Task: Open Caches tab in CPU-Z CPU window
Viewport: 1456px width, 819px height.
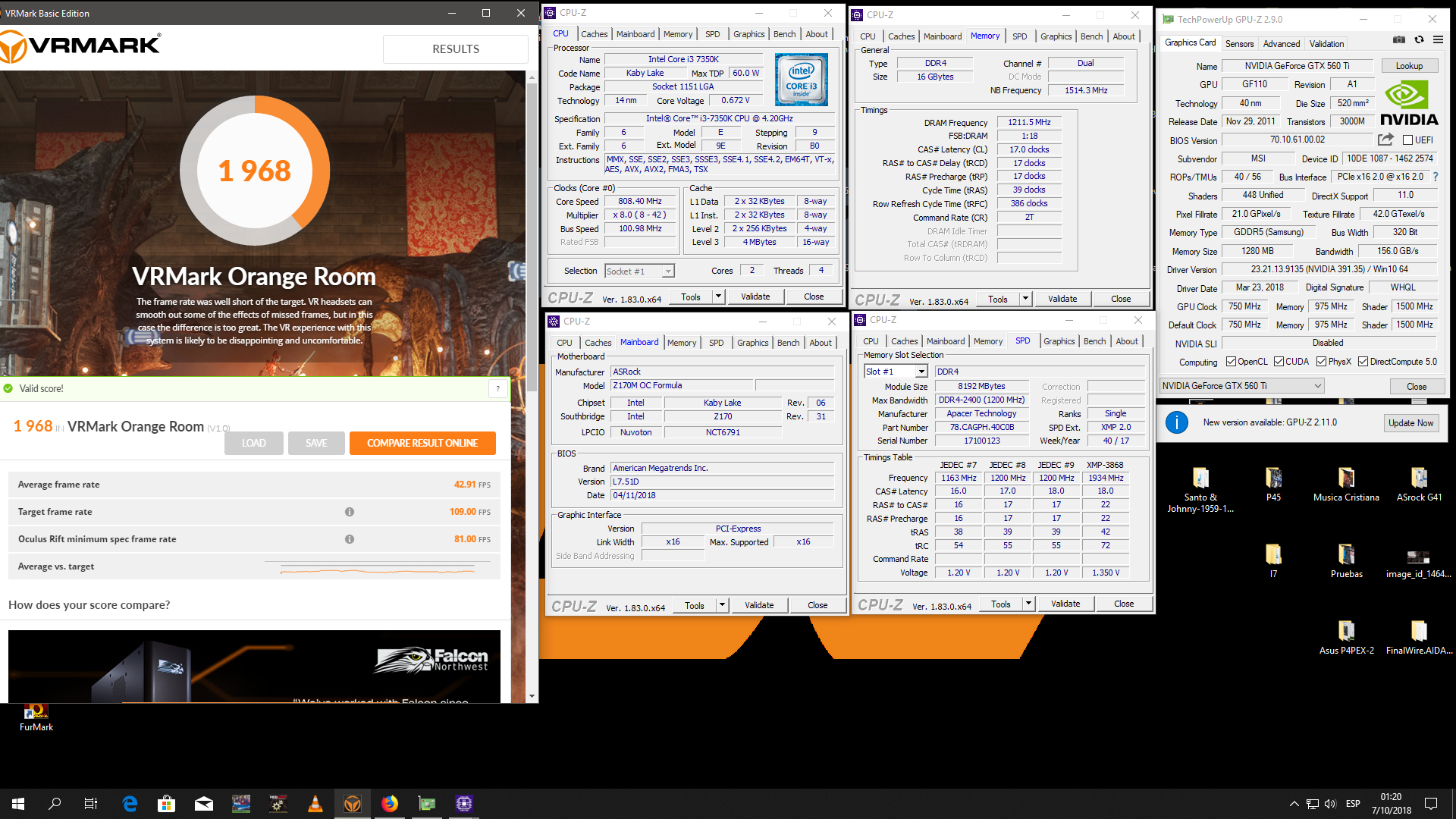Action: [x=594, y=34]
